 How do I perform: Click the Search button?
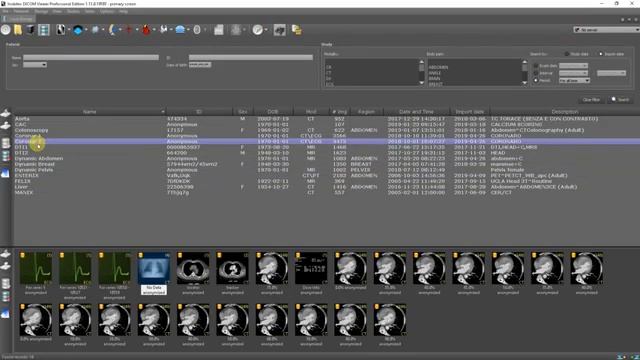click(620, 100)
